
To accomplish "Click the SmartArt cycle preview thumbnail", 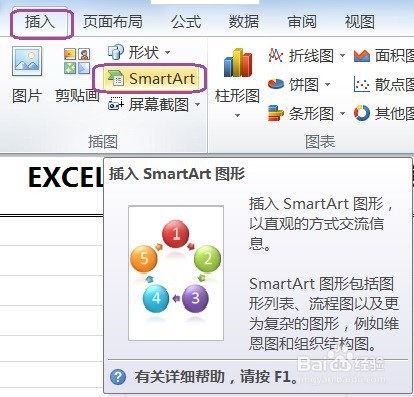I will point(176,273).
